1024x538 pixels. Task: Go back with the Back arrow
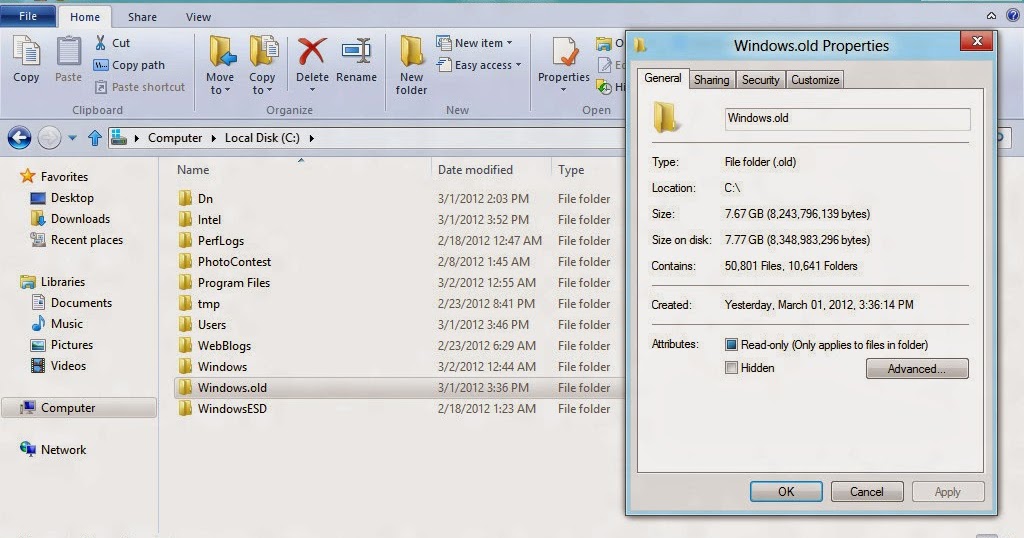pos(20,138)
